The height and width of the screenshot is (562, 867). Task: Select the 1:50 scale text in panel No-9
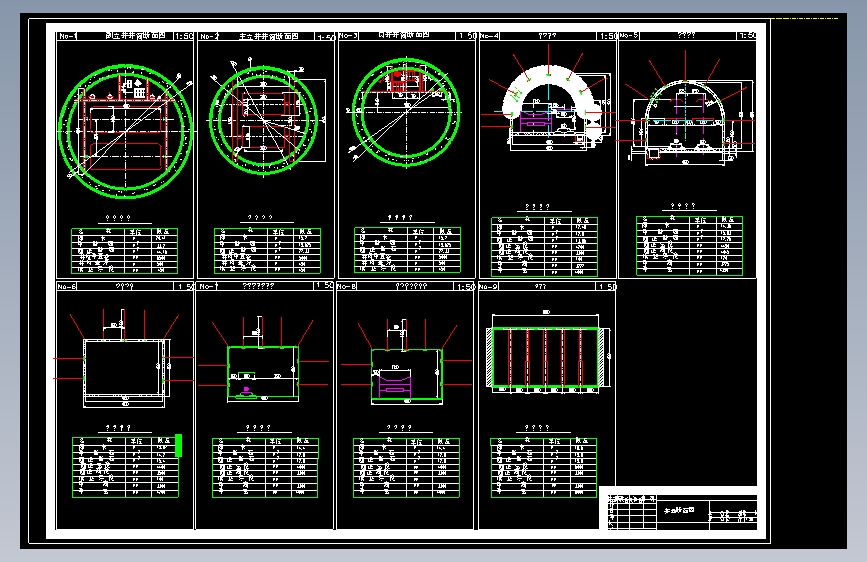click(x=607, y=287)
